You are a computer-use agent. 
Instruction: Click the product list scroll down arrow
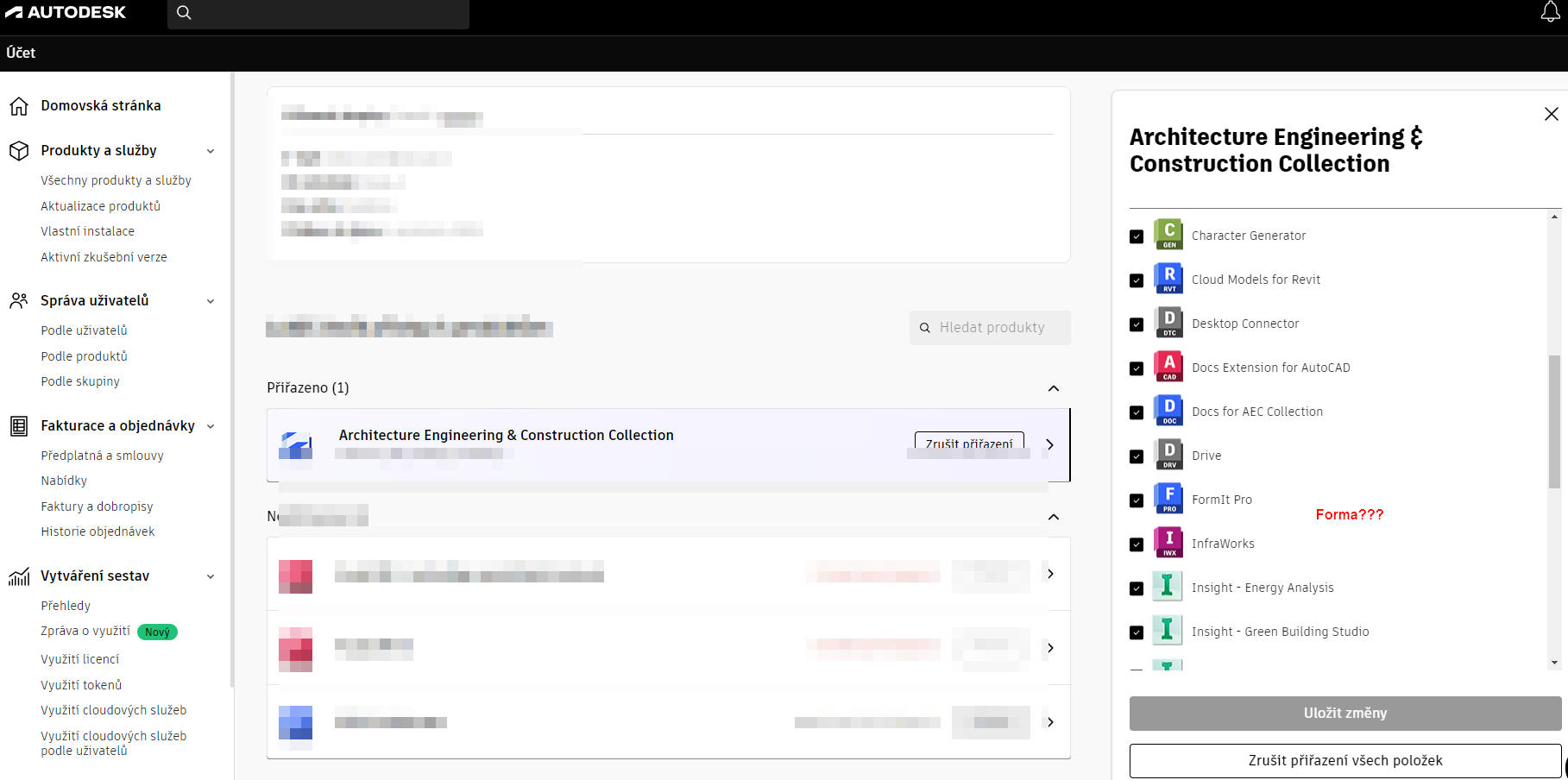click(x=1554, y=663)
